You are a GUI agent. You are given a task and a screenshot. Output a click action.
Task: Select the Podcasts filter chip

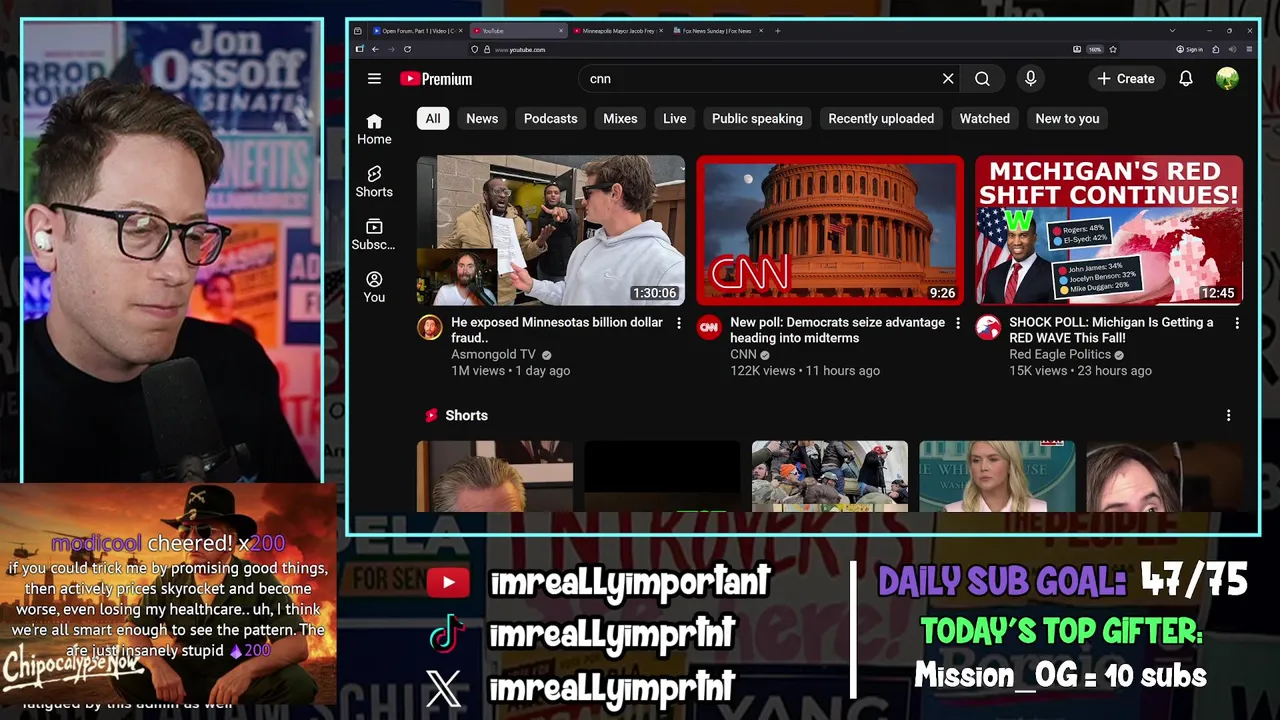tap(551, 118)
